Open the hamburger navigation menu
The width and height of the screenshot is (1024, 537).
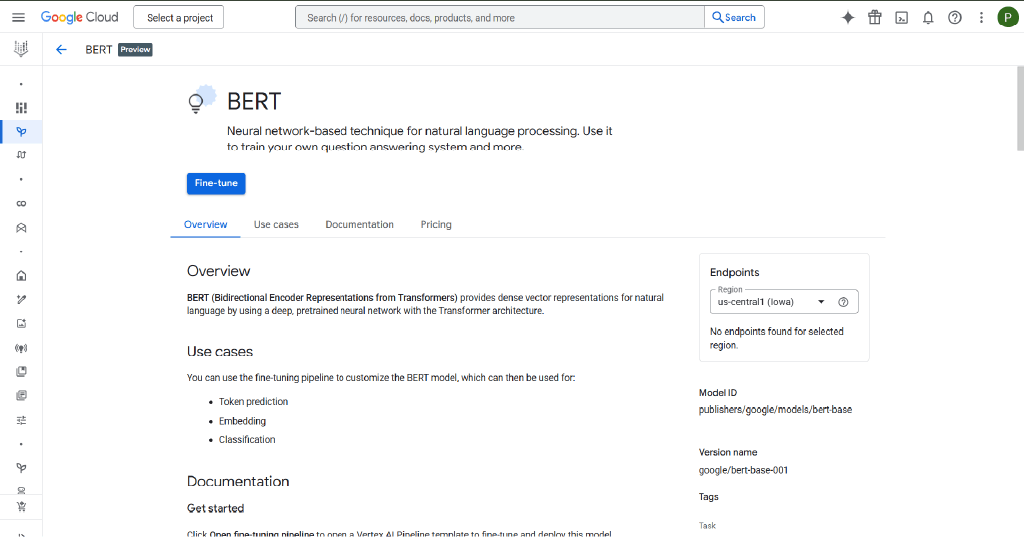click(x=18, y=18)
